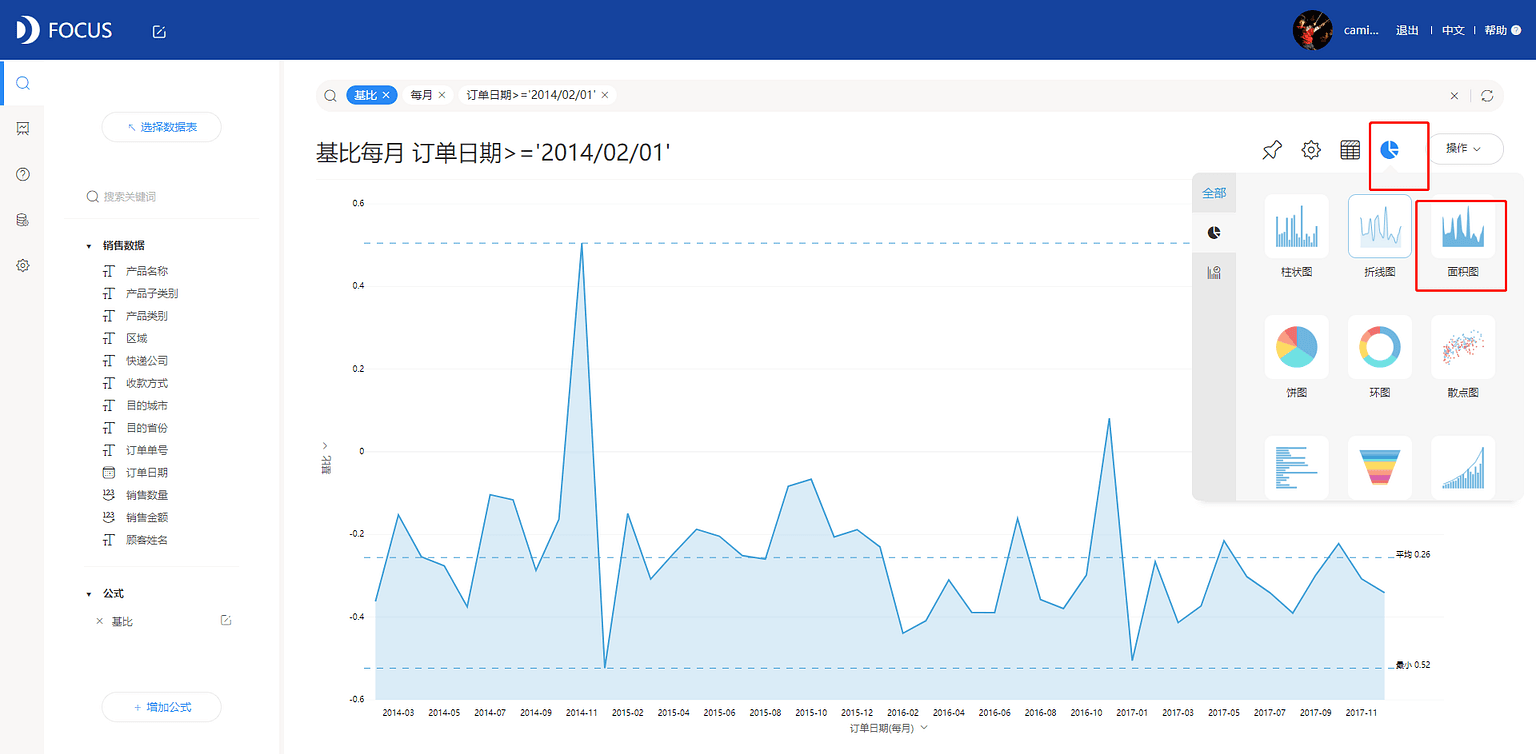The width and height of the screenshot is (1536, 754).
Task: Select the 顾客姓名 column
Action: (147, 540)
